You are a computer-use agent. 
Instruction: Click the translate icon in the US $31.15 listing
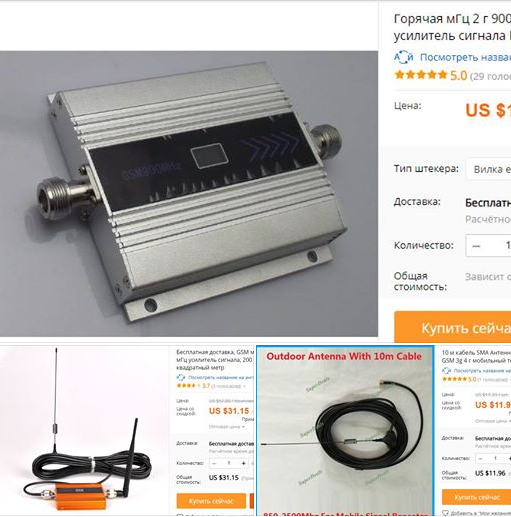tap(181, 377)
